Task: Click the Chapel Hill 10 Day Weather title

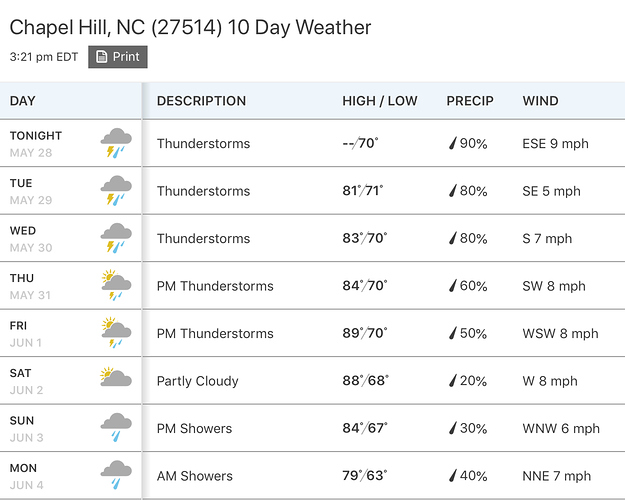Action: pos(190,28)
